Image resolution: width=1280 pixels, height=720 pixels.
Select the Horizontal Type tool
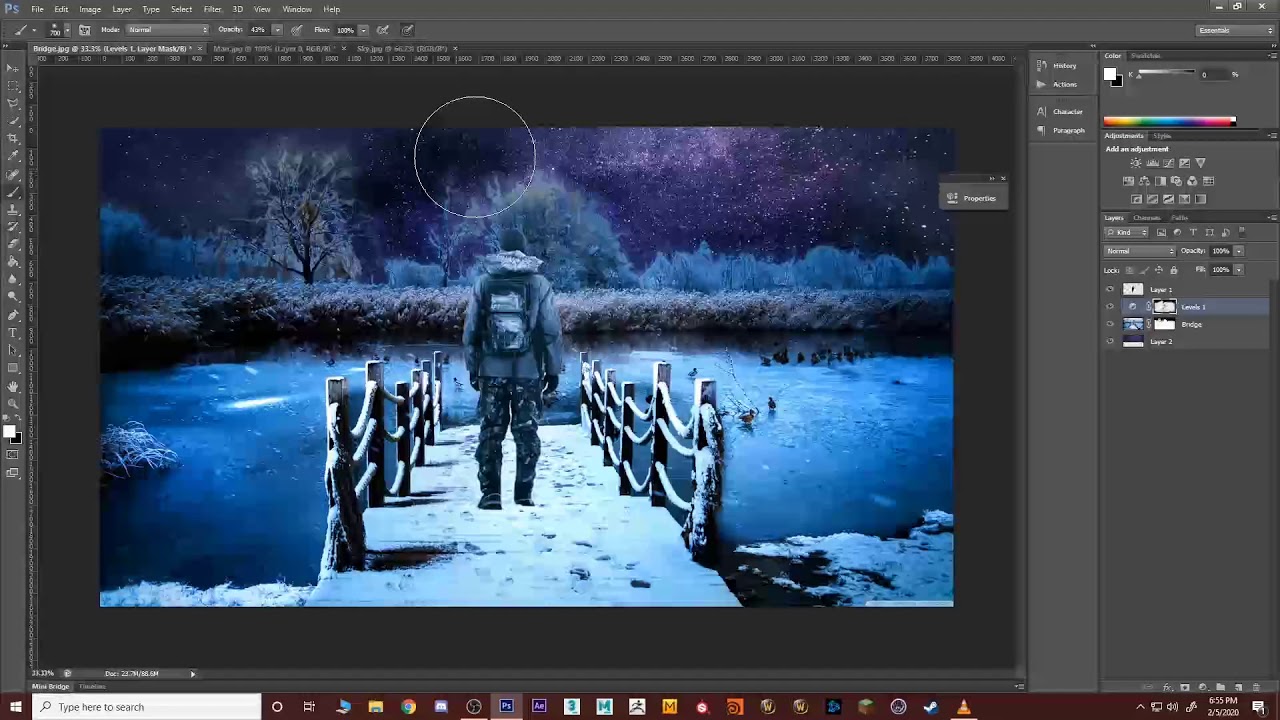coord(12,333)
